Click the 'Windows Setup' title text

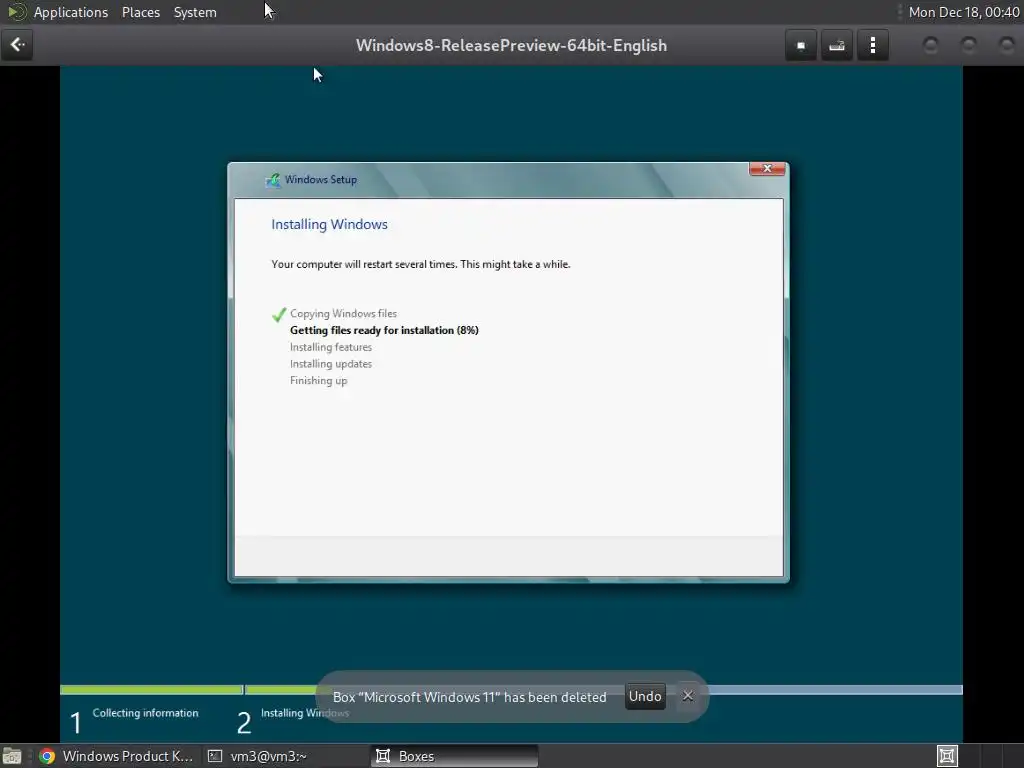click(x=321, y=180)
